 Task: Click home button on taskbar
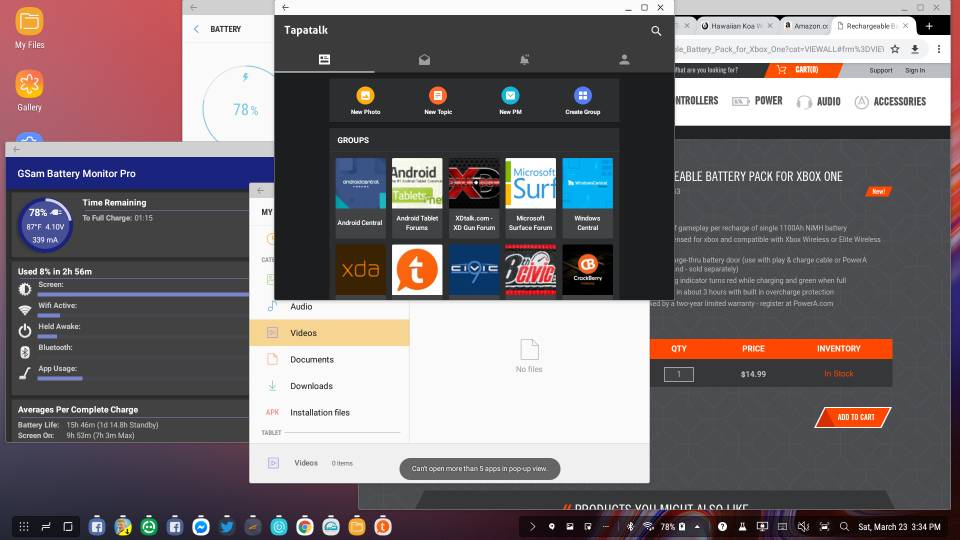click(x=68, y=527)
